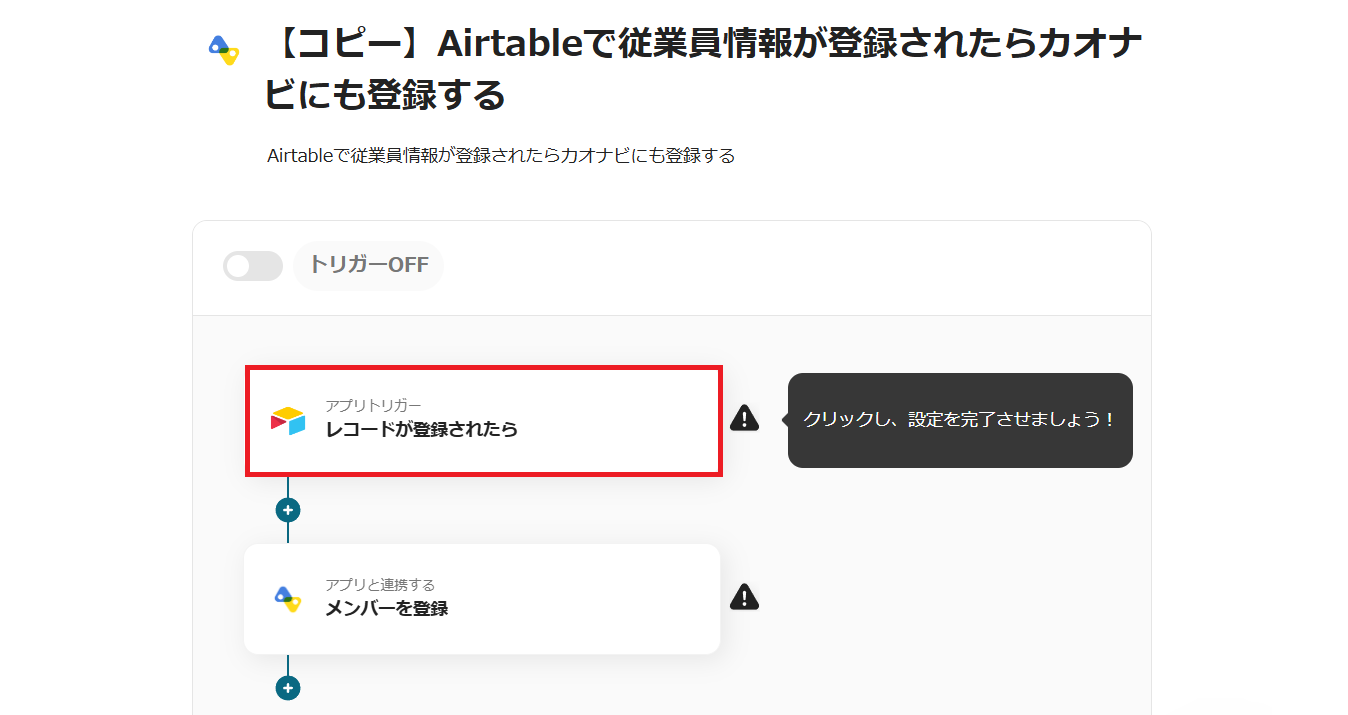Add a step below メンバーを登録
Screen dimensions: 1348x715
click(288, 688)
